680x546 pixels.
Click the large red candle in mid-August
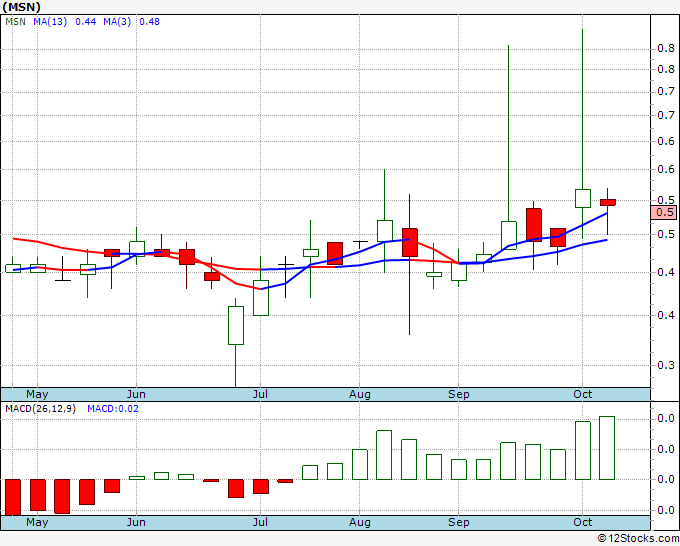[410, 242]
